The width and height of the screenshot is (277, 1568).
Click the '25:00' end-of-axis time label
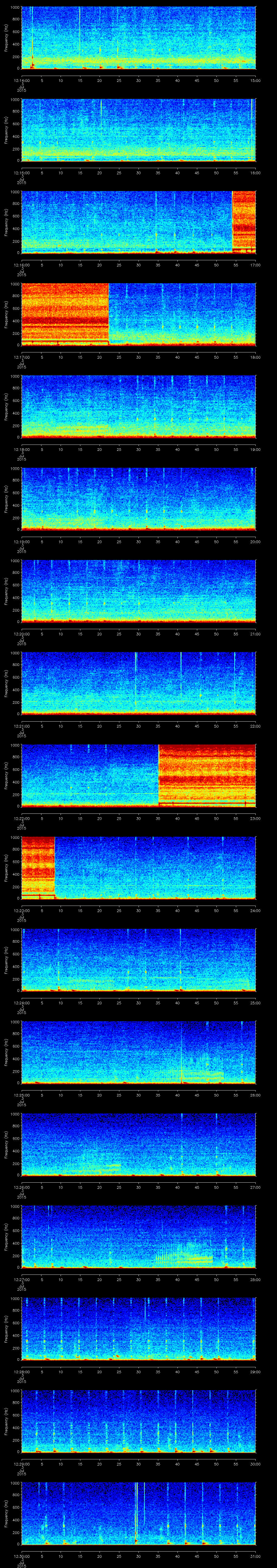[255, 1003]
